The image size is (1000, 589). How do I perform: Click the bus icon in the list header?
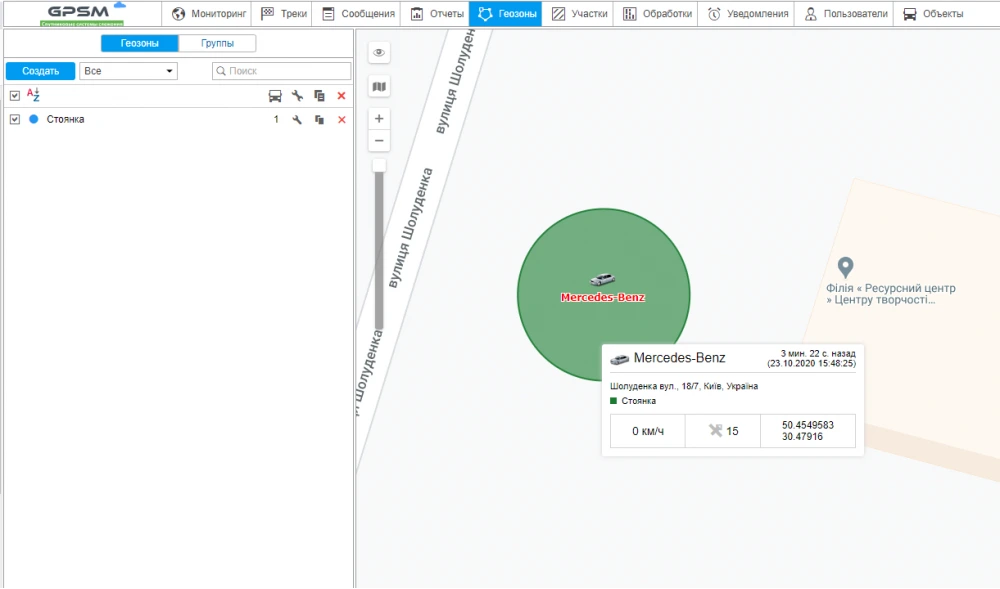pos(275,96)
